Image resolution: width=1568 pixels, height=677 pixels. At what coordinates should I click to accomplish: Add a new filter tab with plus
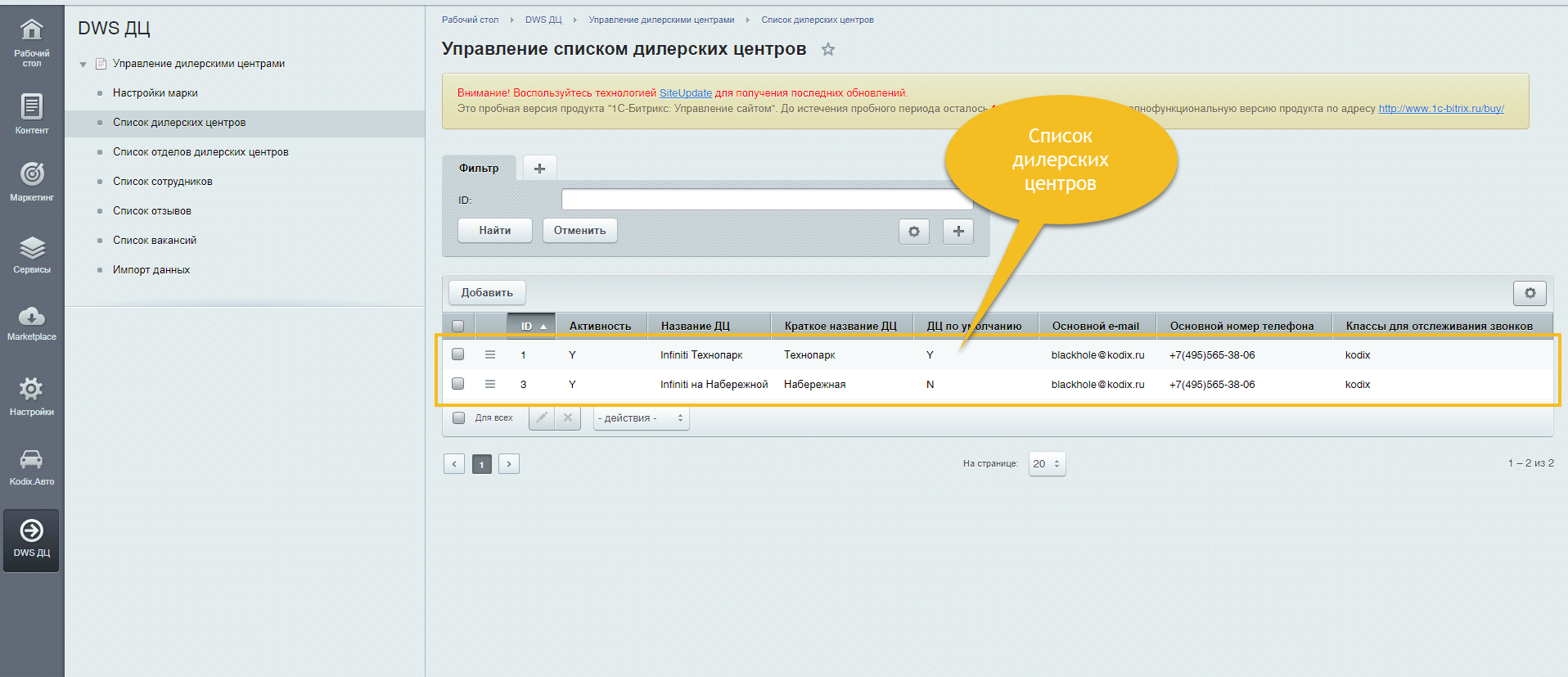click(539, 168)
